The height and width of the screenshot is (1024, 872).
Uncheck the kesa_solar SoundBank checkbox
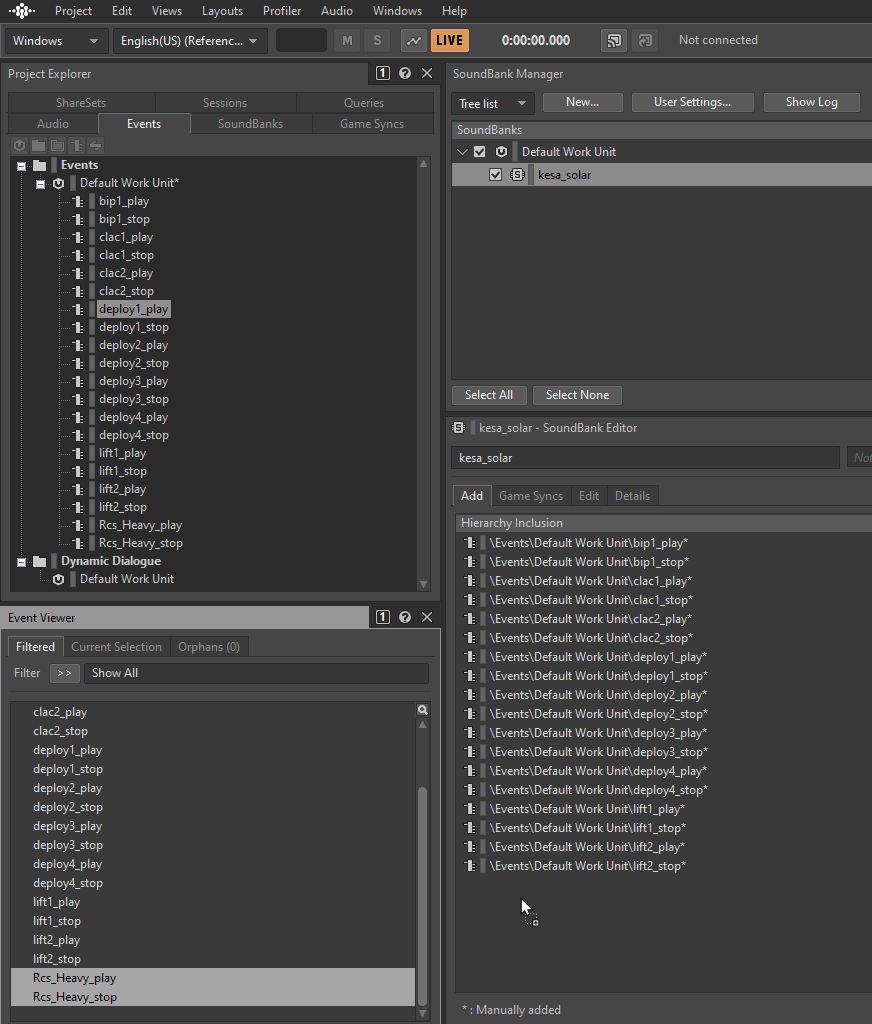pyautogui.click(x=495, y=175)
